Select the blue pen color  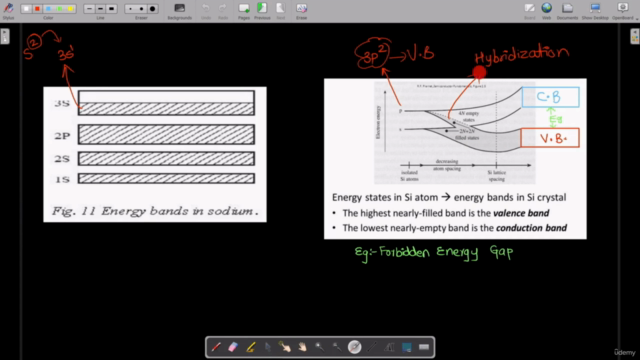click(x=48, y=9)
